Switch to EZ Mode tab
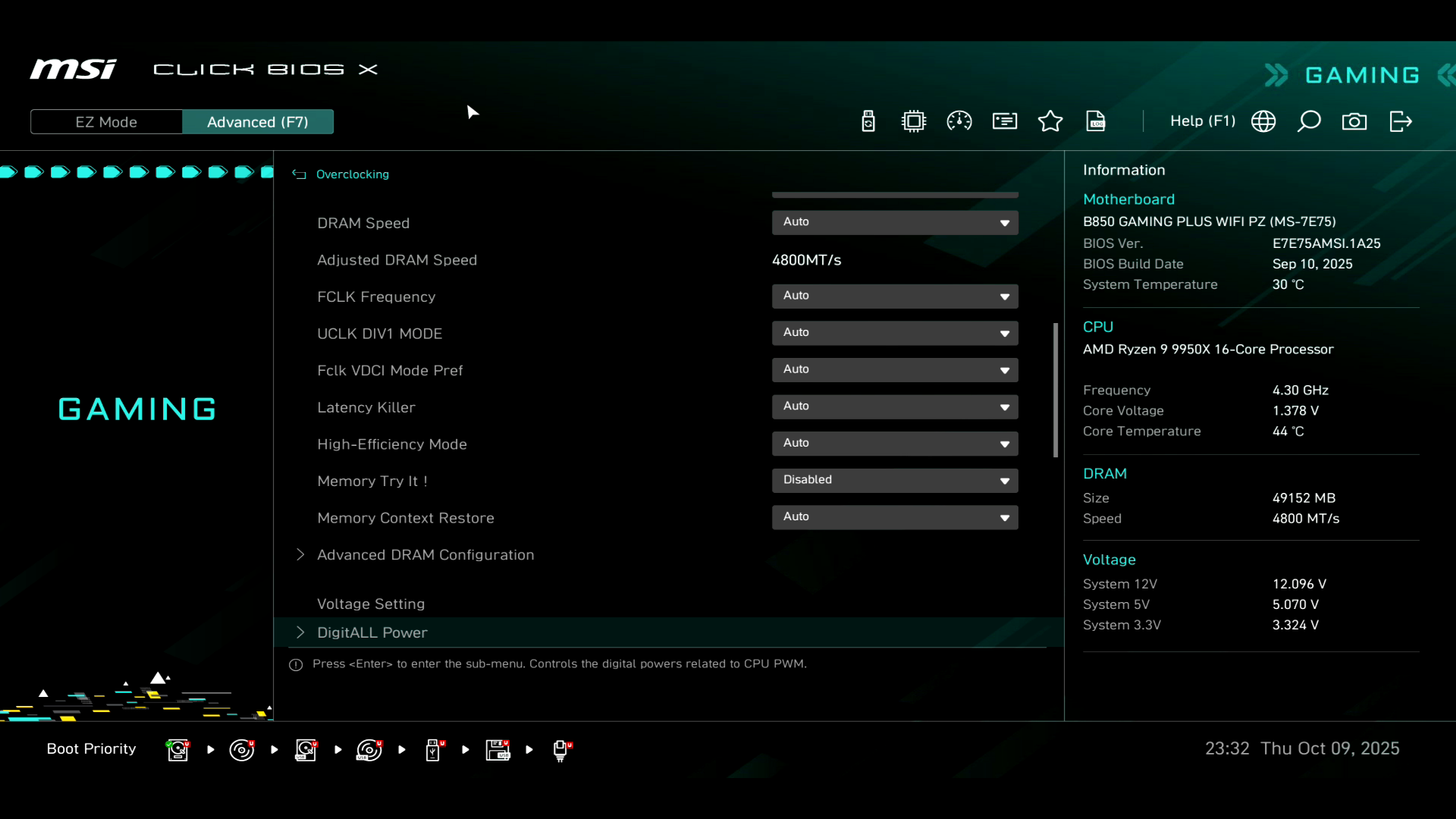The height and width of the screenshot is (819, 1456). (106, 122)
